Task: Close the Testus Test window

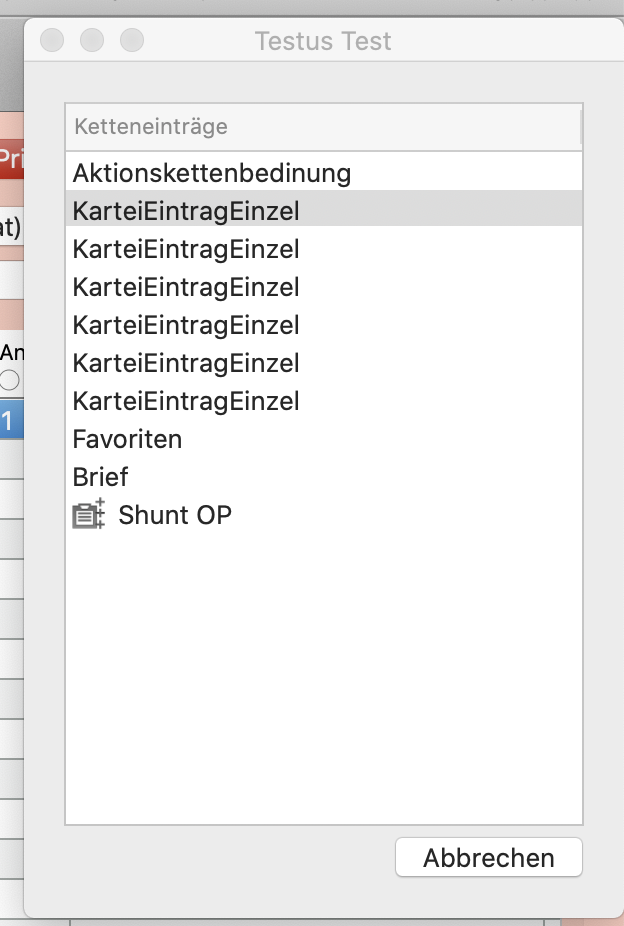Action: click(52, 40)
